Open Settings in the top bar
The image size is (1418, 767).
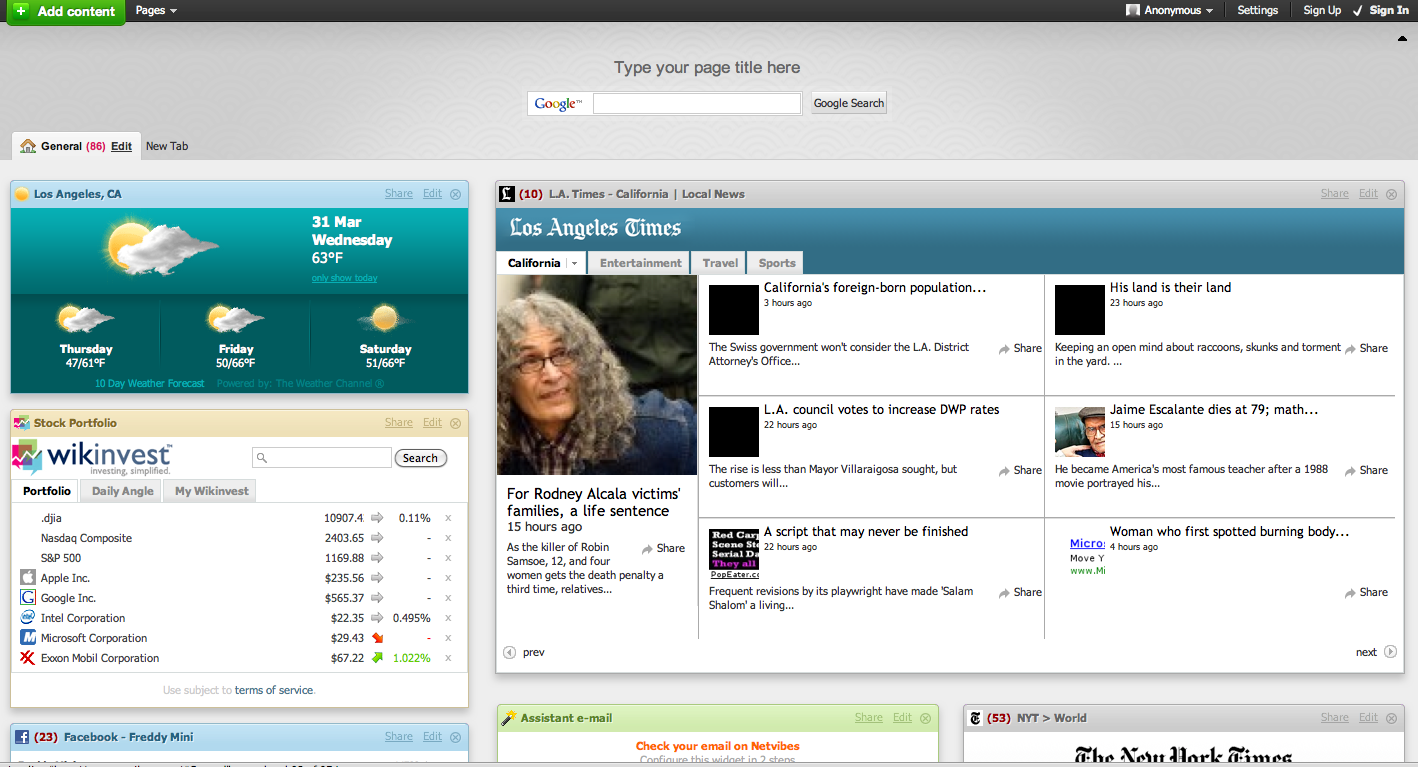coord(1258,11)
